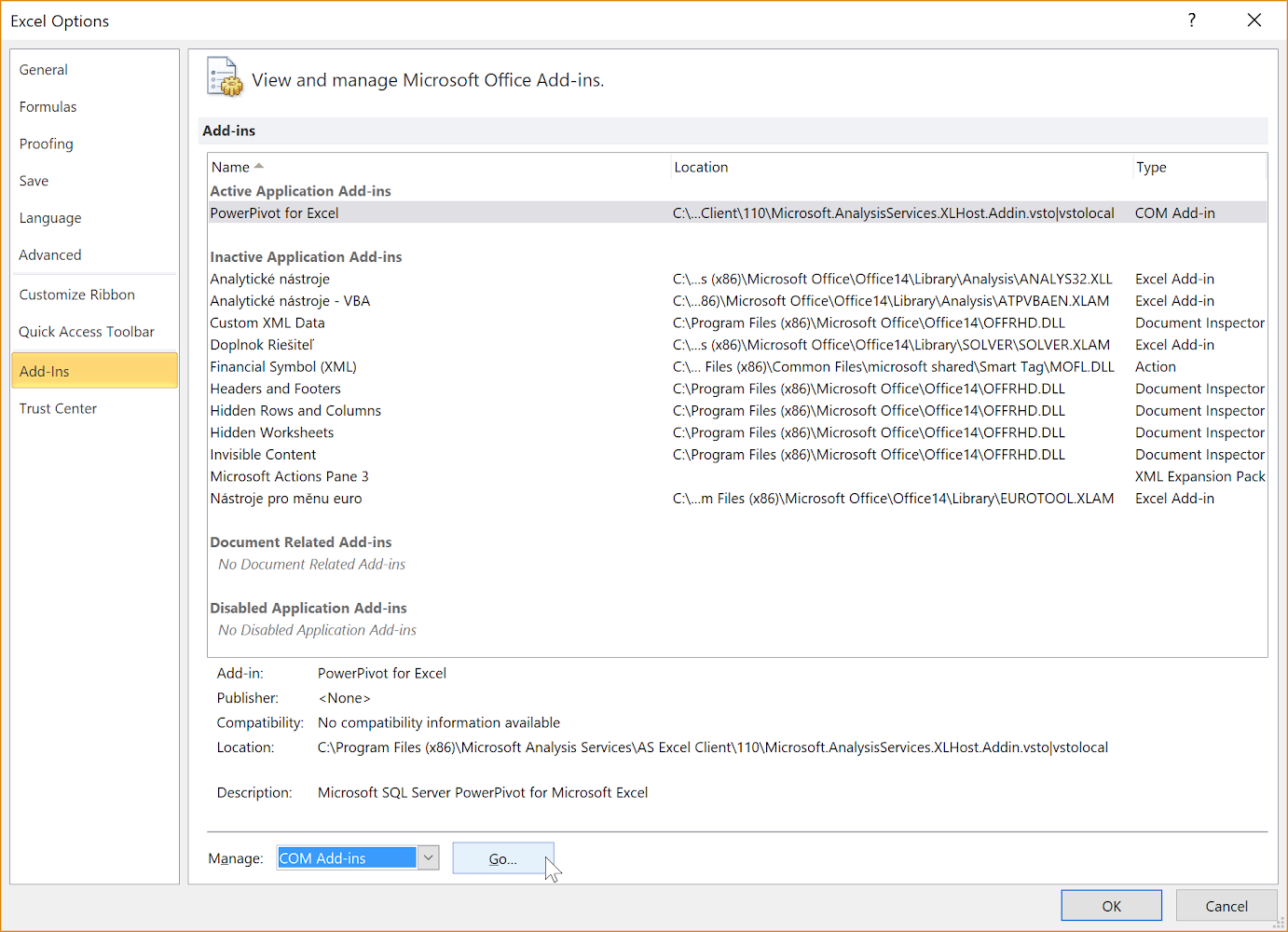Viewport: 1288px width, 932px height.
Task: Click the Inactive Application Add-ins heading
Action: pyautogui.click(x=306, y=257)
